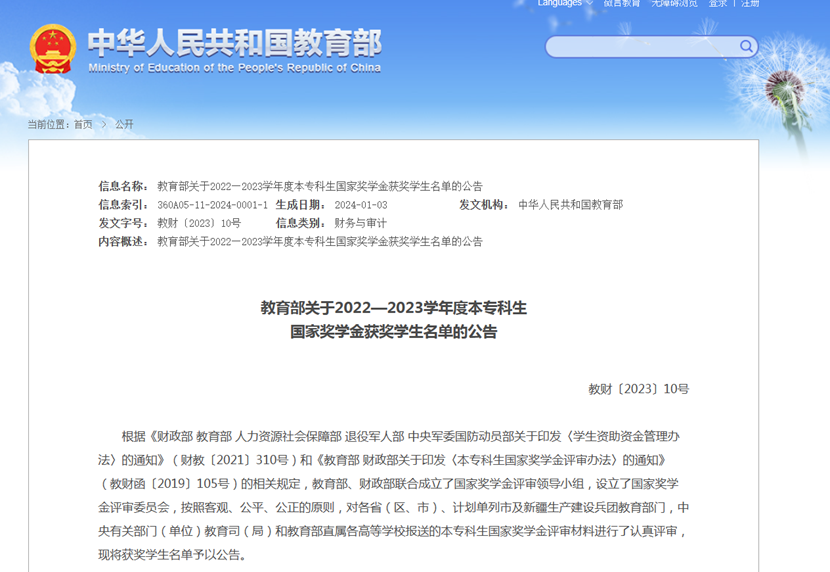Click the issuing agency value 中华人民共和国教育部
Screen dimensions: 830x572
point(570,205)
